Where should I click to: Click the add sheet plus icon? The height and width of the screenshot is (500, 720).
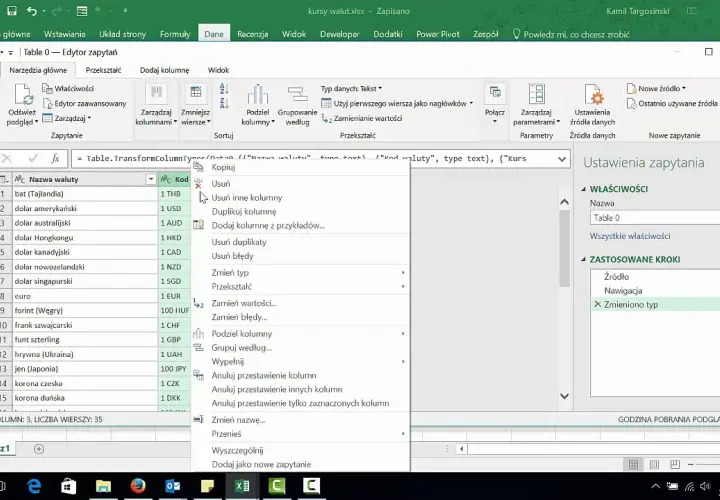coord(39,449)
